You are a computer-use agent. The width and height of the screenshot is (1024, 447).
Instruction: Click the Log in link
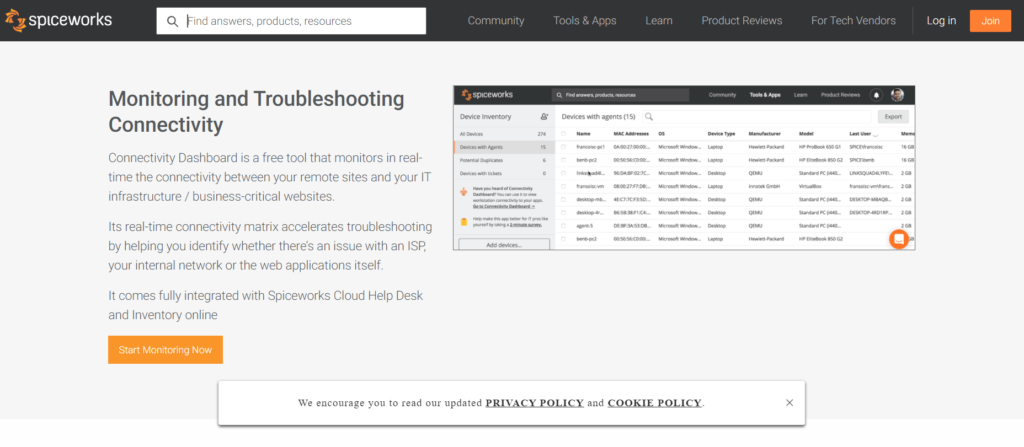click(x=941, y=21)
